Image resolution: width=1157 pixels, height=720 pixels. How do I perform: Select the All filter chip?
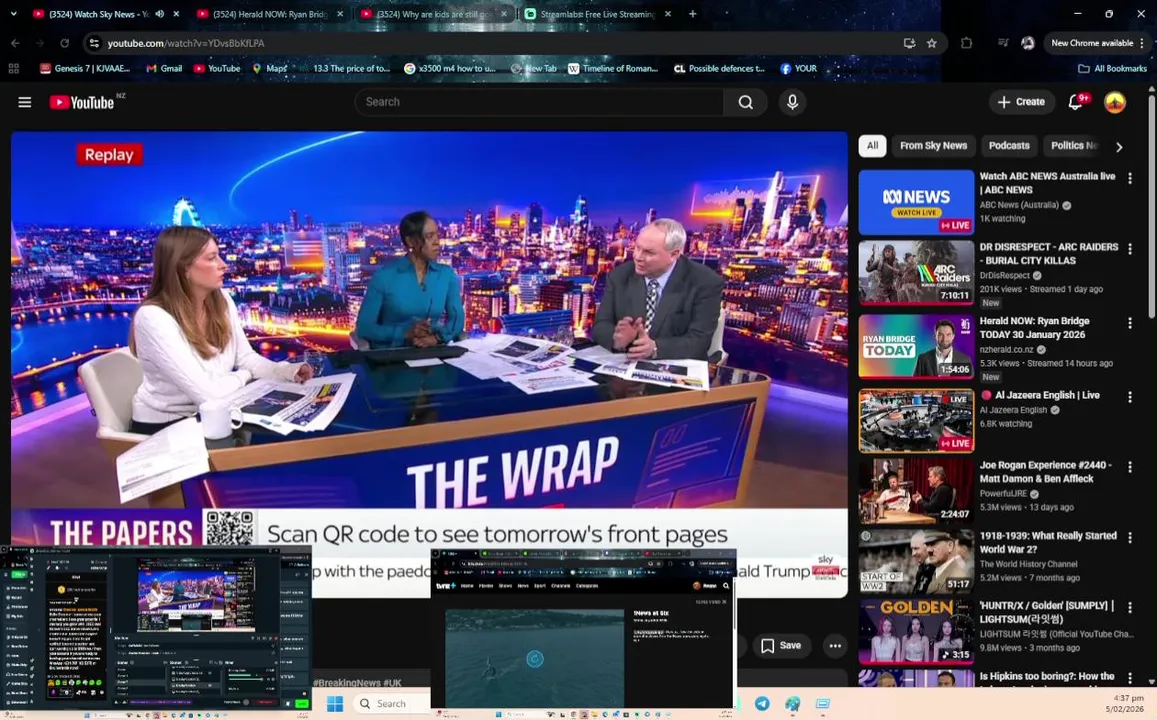pyautogui.click(x=872, y=145)
